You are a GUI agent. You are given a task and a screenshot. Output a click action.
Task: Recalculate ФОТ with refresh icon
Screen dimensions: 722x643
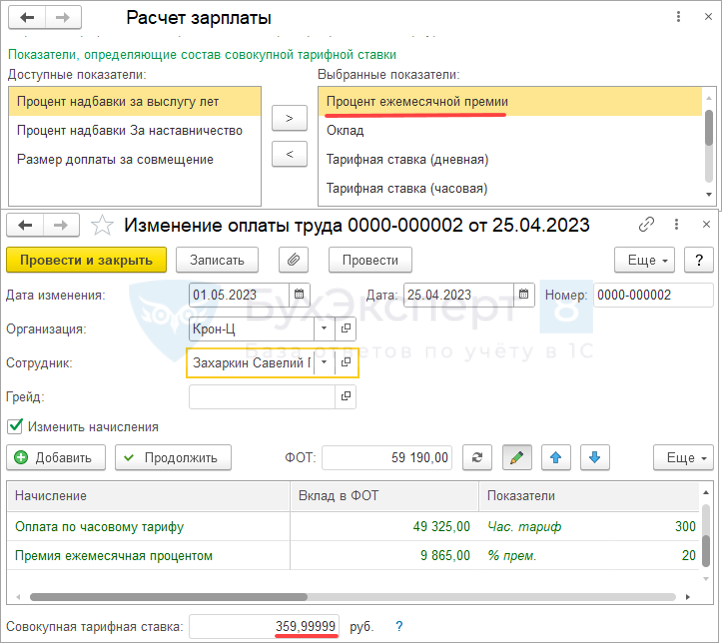pyautogui.click(x=477, y=457)
